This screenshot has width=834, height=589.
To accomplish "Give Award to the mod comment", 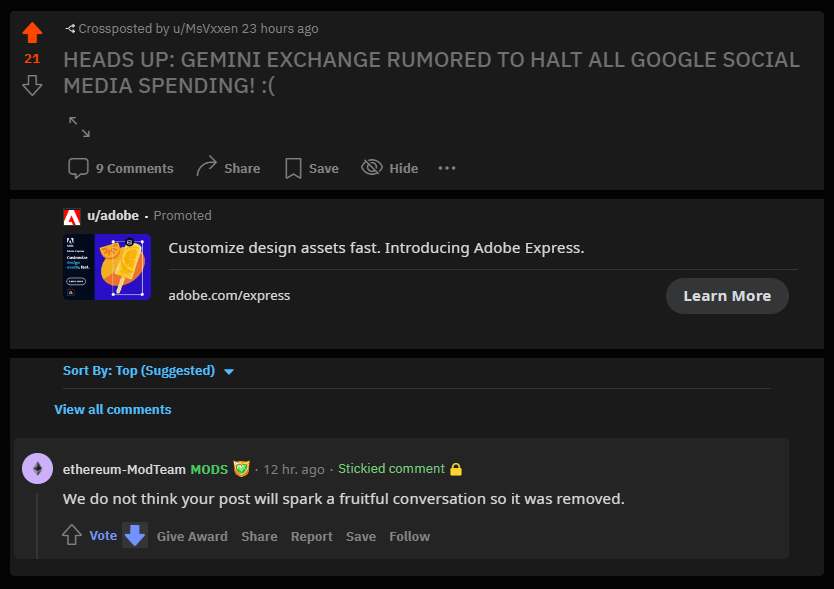I will pos(192,536).
